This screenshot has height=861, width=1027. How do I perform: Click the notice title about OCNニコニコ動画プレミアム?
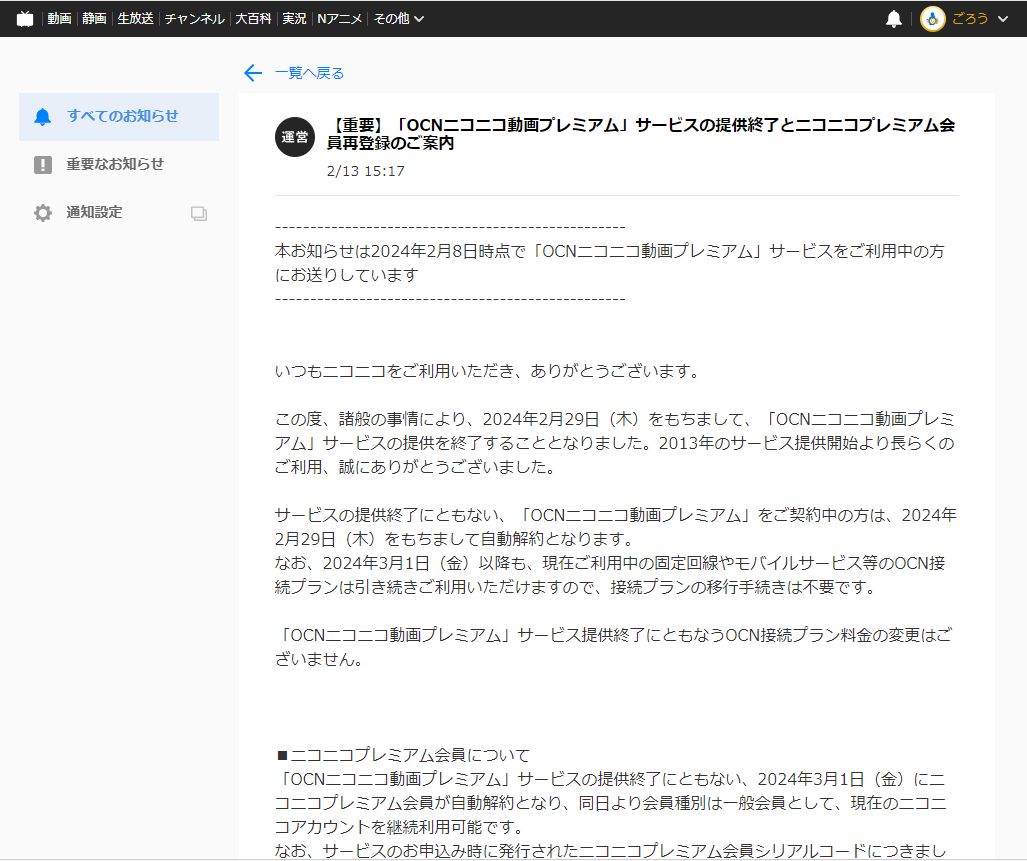tap(641, 134)
